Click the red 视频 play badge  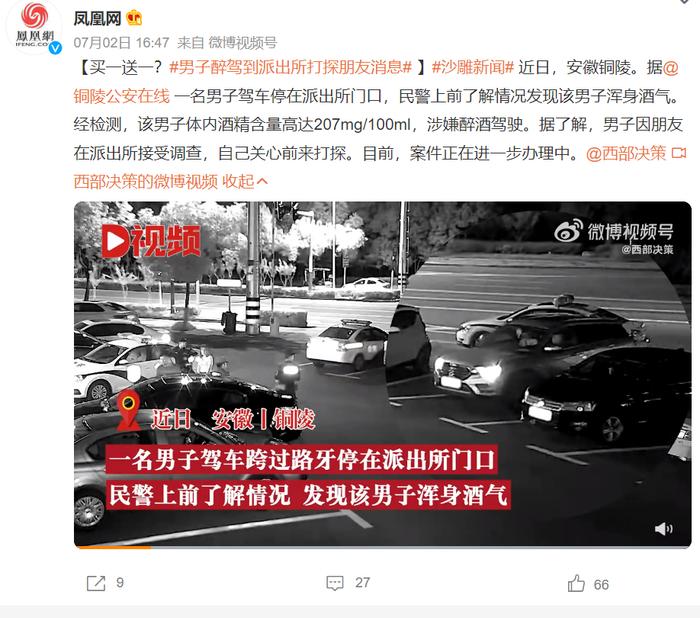tap(152, 241)
